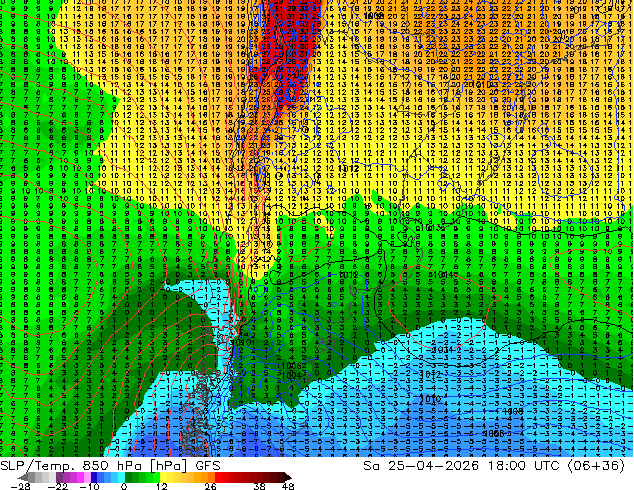The height and width of the screenshot is (490, 634).
Task: Click the "Sa 25-04-2026 18:00 UTC" forecast date
Action: pos(463,466)
